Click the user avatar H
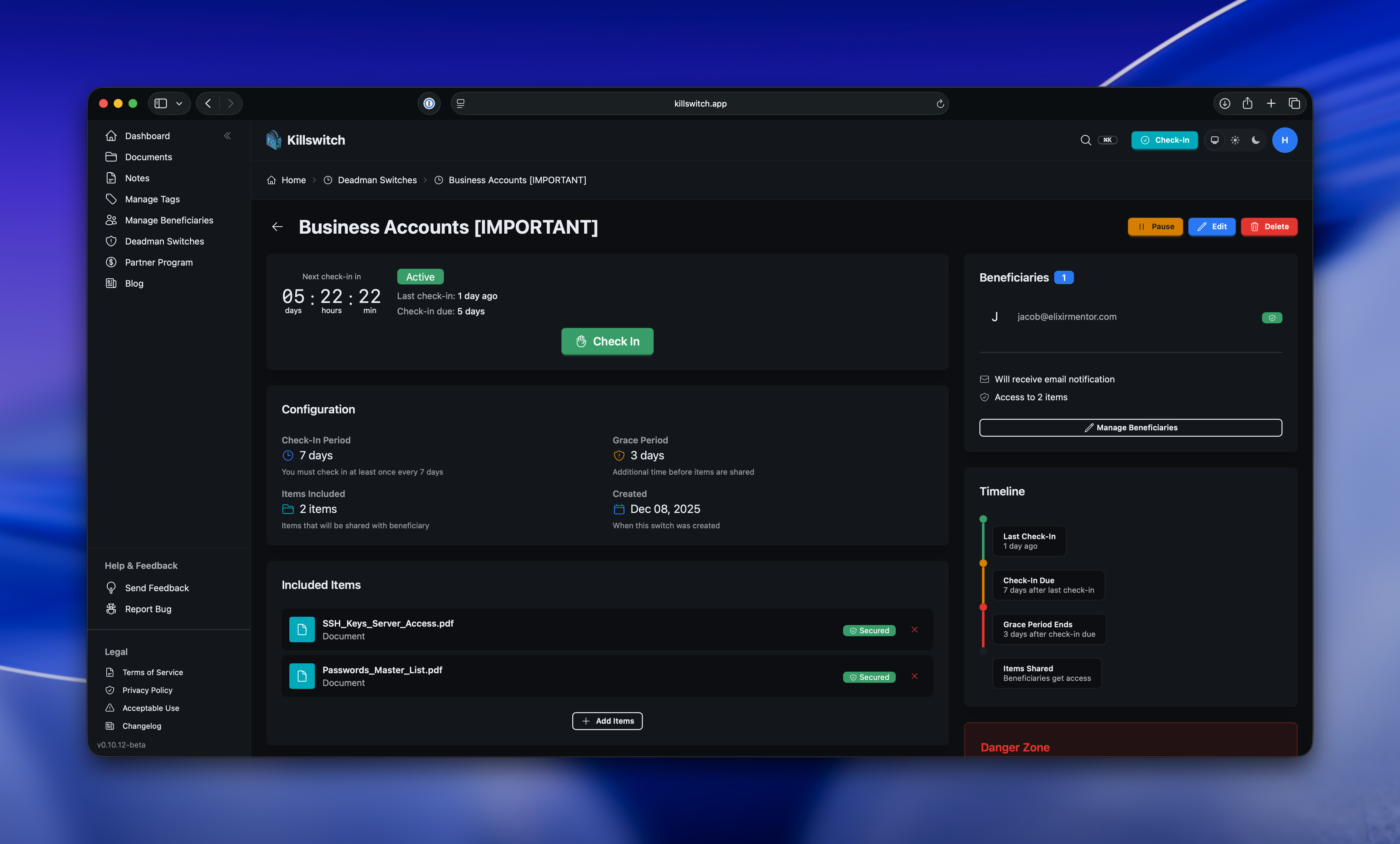 (x=1285, y=140)
